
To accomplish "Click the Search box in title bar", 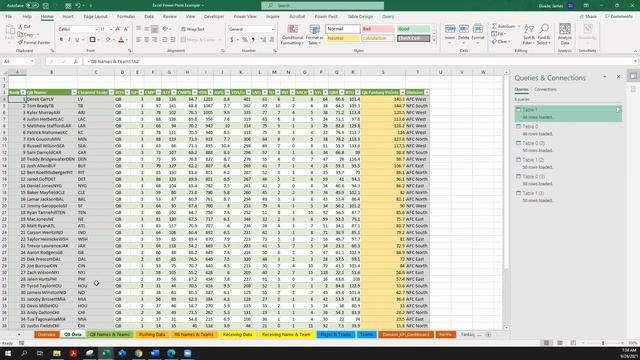I will tap(322, 5).
